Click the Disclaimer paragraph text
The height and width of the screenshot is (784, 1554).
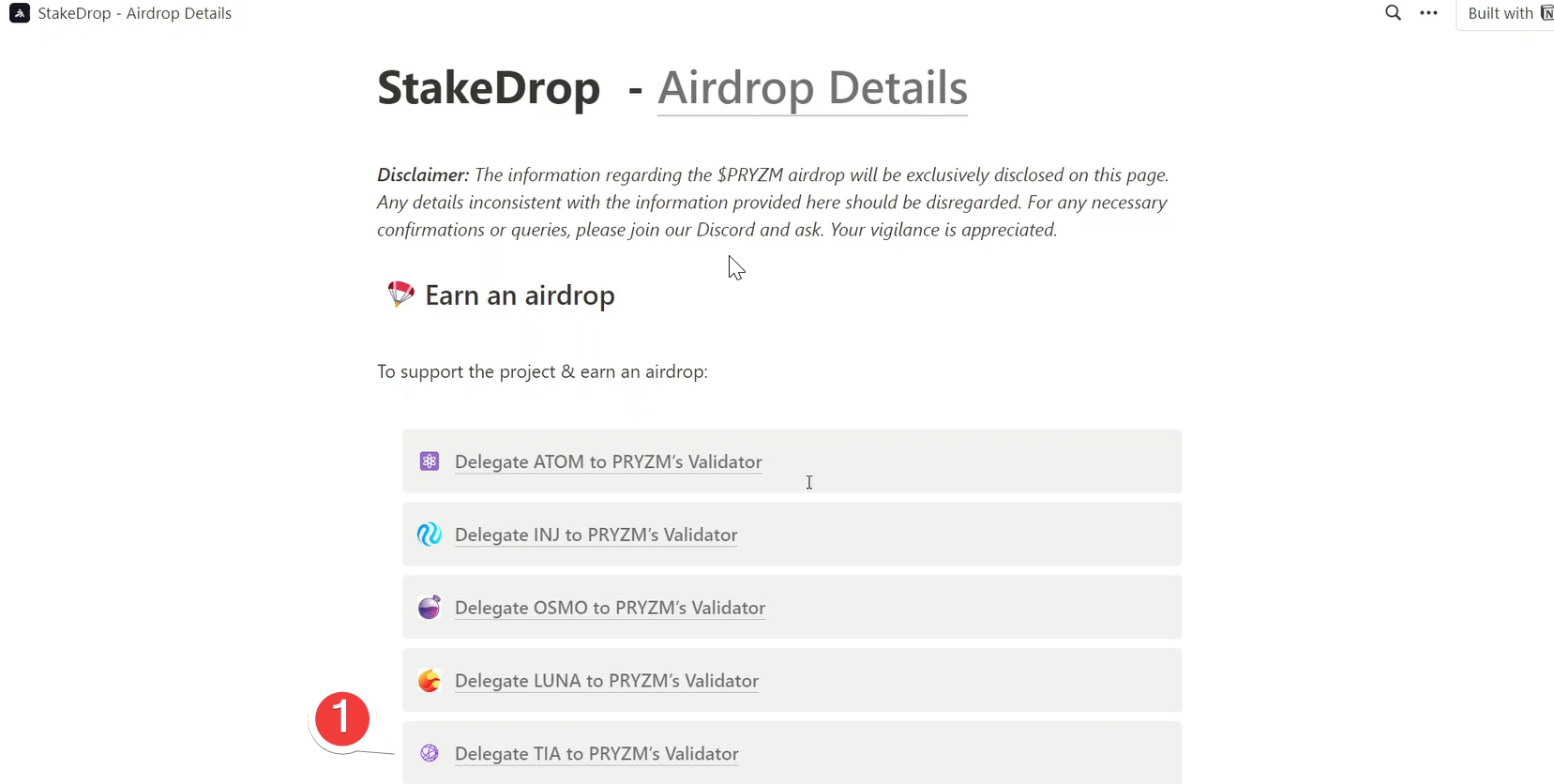pyautogui.click(x=773, y=203)
